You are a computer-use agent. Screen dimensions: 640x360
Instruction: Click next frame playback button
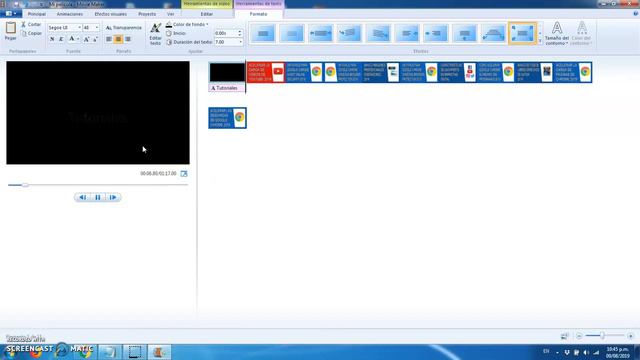(113, 198)
